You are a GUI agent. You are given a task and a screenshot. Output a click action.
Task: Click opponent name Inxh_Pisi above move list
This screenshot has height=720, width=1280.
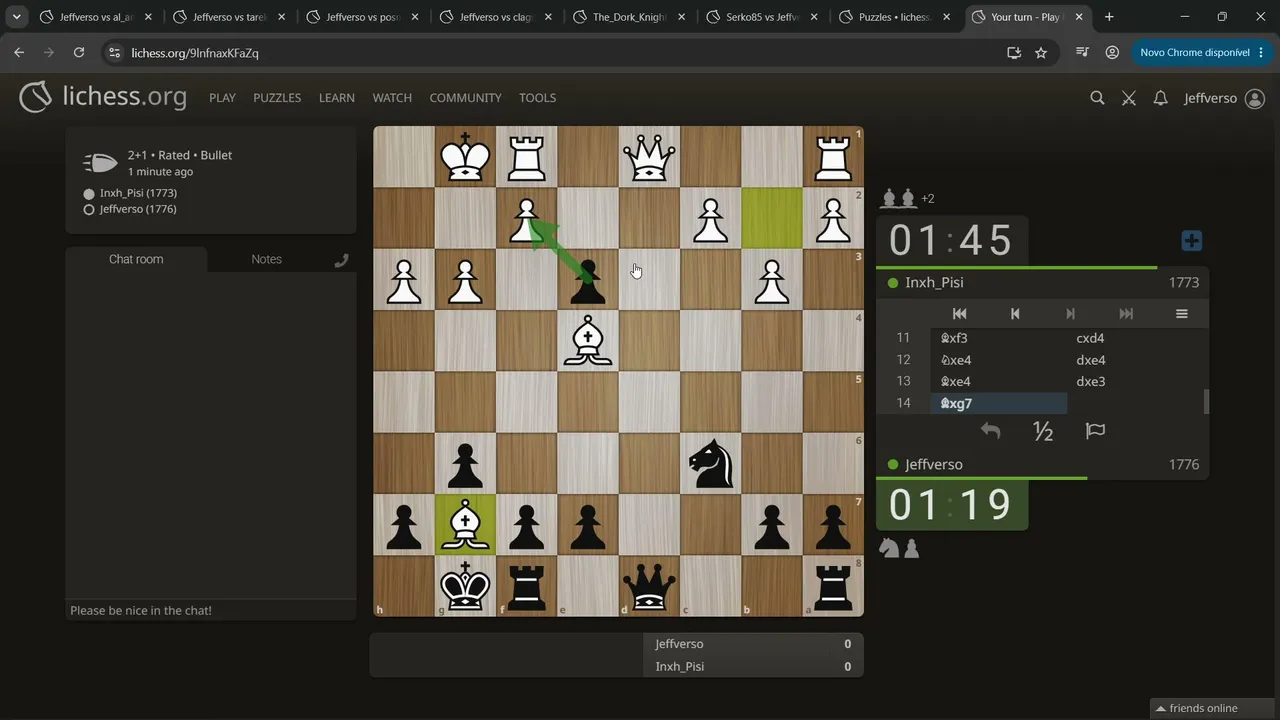coord(934,282)
